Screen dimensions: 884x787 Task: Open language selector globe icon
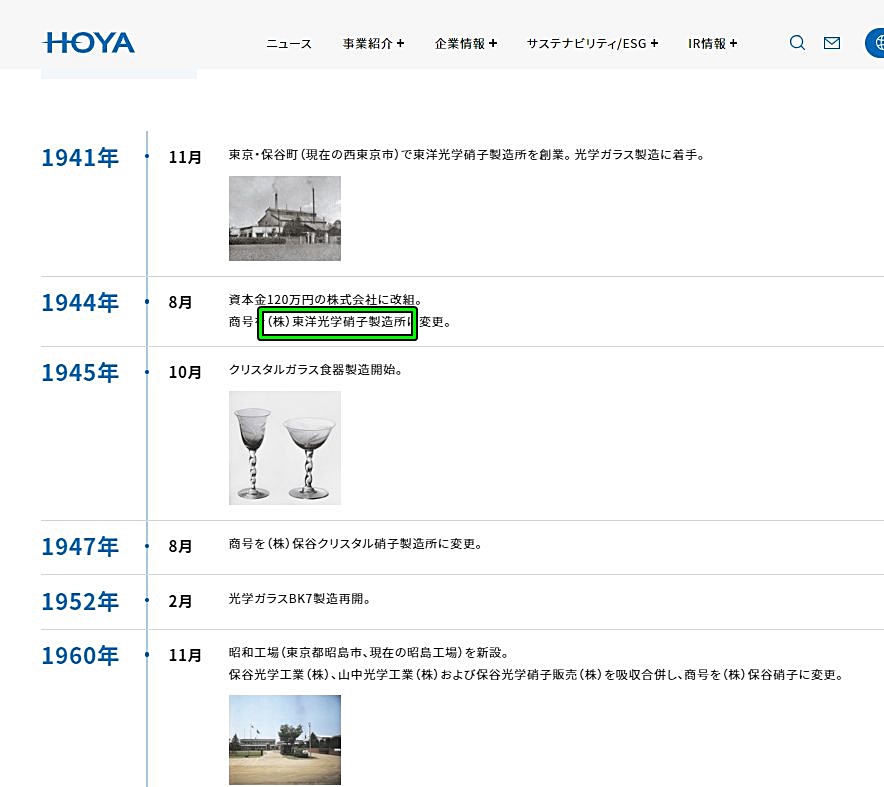pos(876,43)
